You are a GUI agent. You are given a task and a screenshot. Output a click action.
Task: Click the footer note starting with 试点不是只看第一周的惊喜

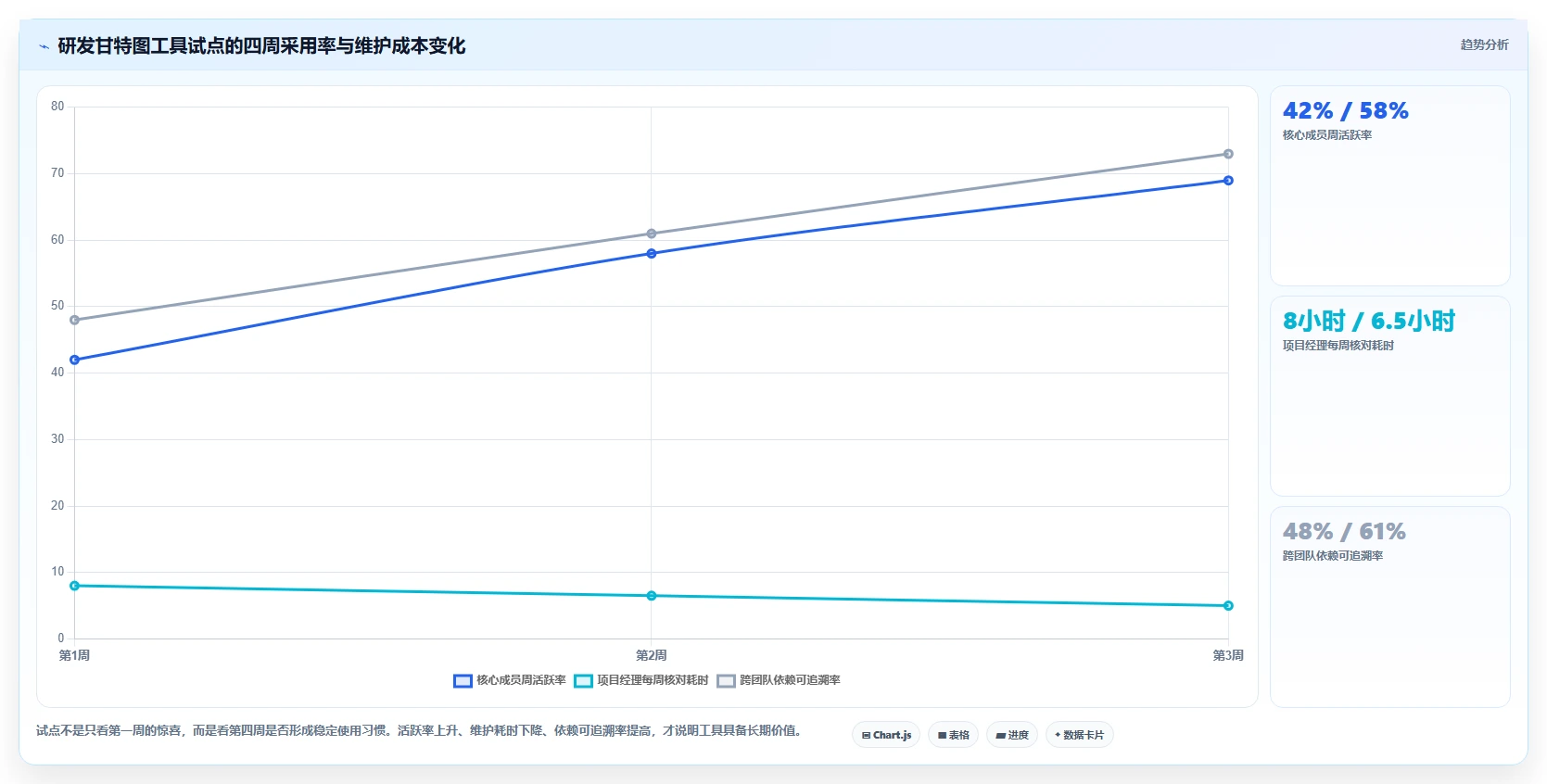(419, 730)
